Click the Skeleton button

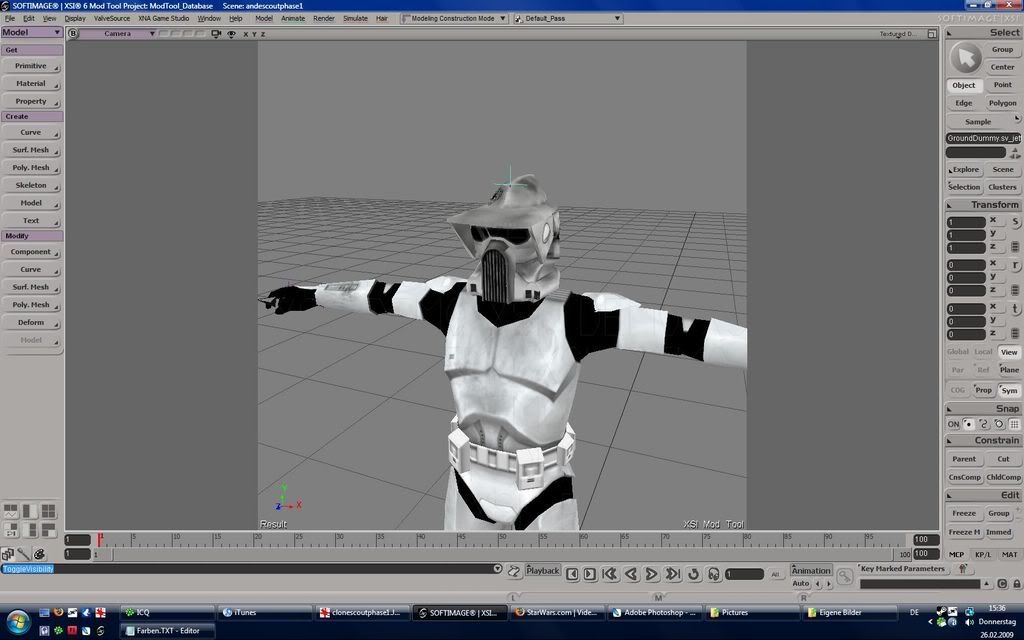point(31,185)
